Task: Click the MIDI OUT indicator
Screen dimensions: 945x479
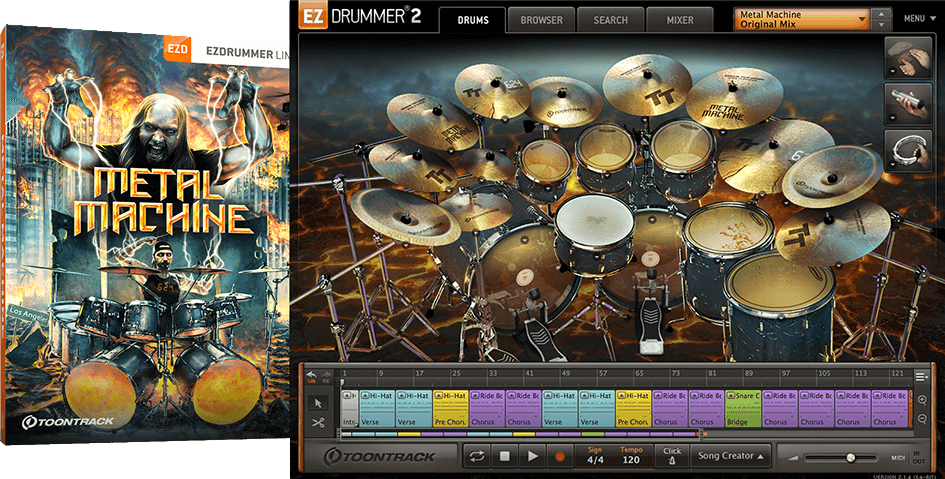Action: [918, 462]
